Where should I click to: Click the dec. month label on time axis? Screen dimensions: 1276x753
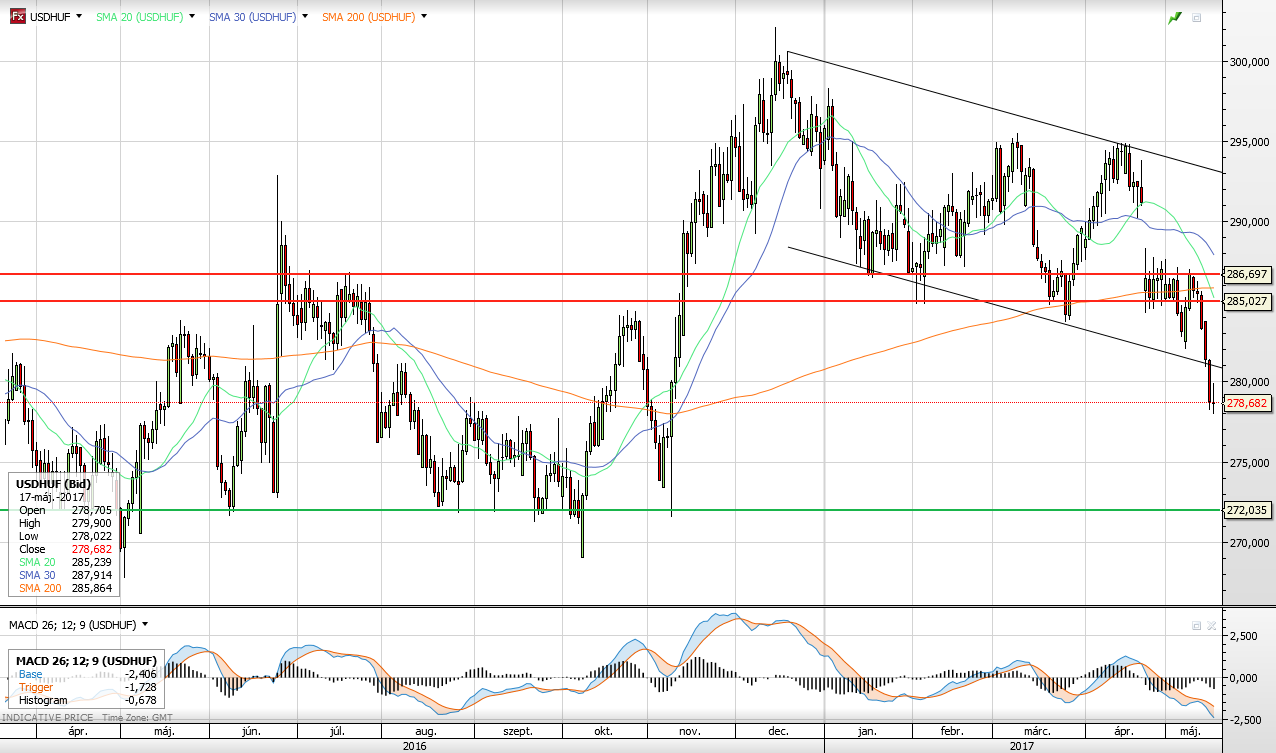(778, 731)
